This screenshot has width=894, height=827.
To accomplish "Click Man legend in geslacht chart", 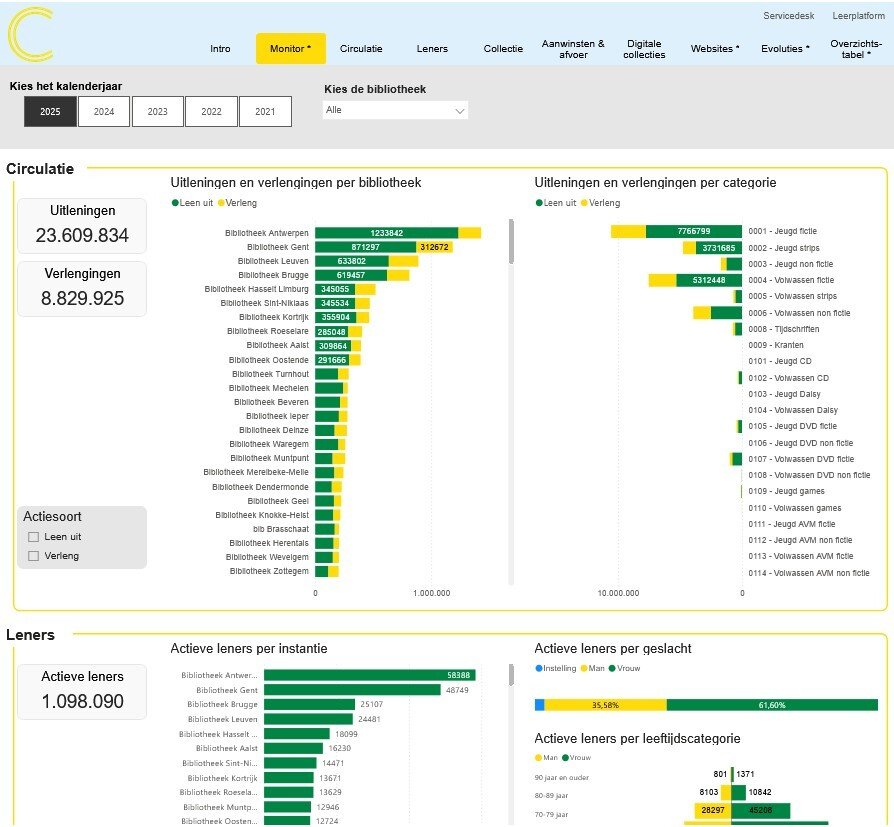I will point(592,668).
